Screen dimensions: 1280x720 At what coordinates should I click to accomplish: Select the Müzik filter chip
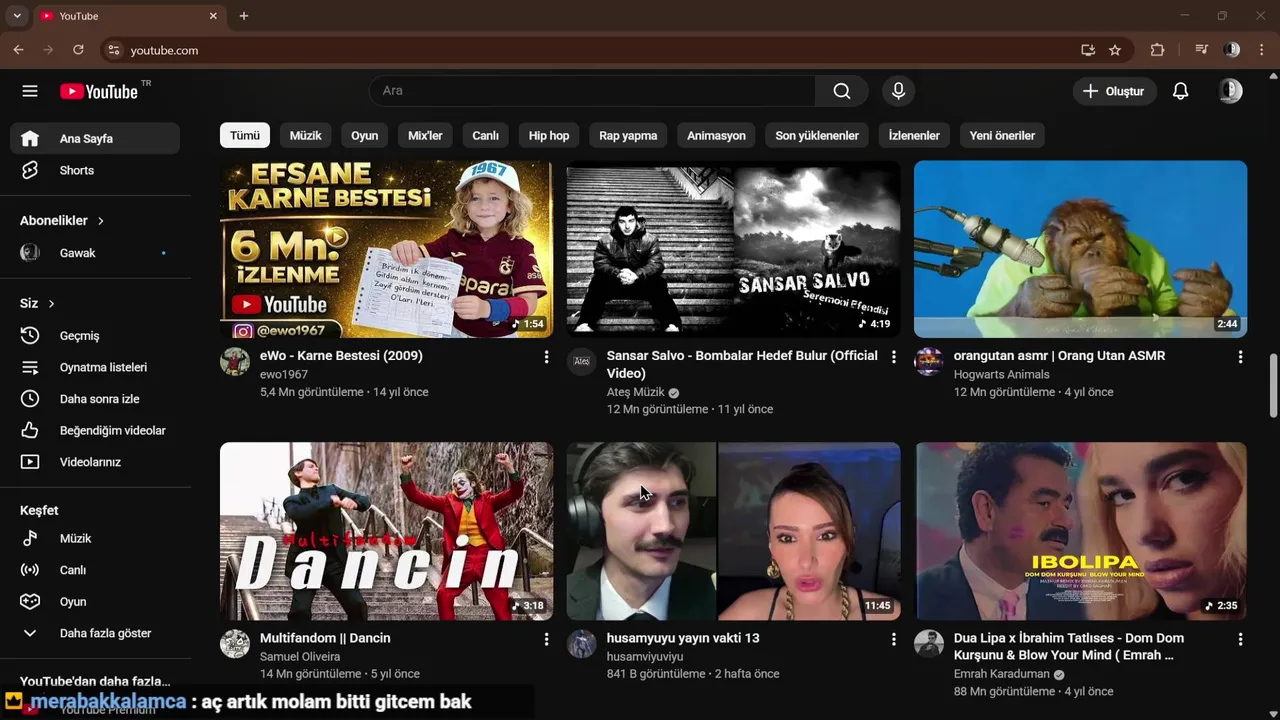[306, 135]
